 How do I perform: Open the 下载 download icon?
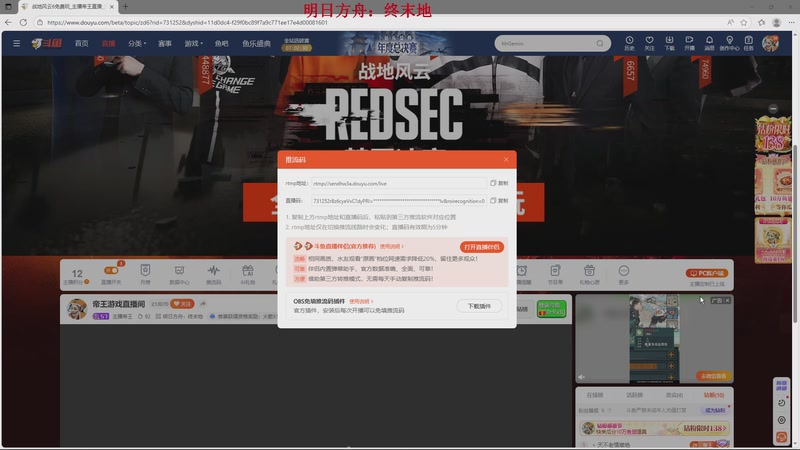pyautogui.click(x=669, y=43)
